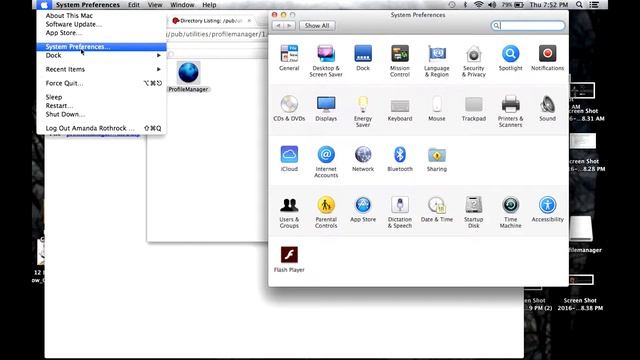The image size is (640, 360).
Task: Focus the System Preferences search field
Action: pos(528,26)
